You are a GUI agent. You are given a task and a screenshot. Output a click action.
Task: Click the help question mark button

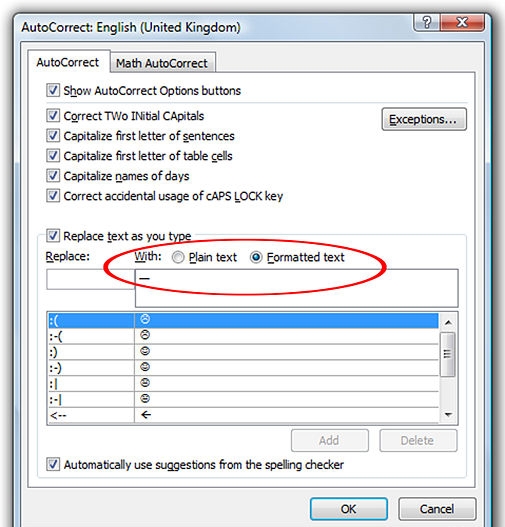click(427, 23)
